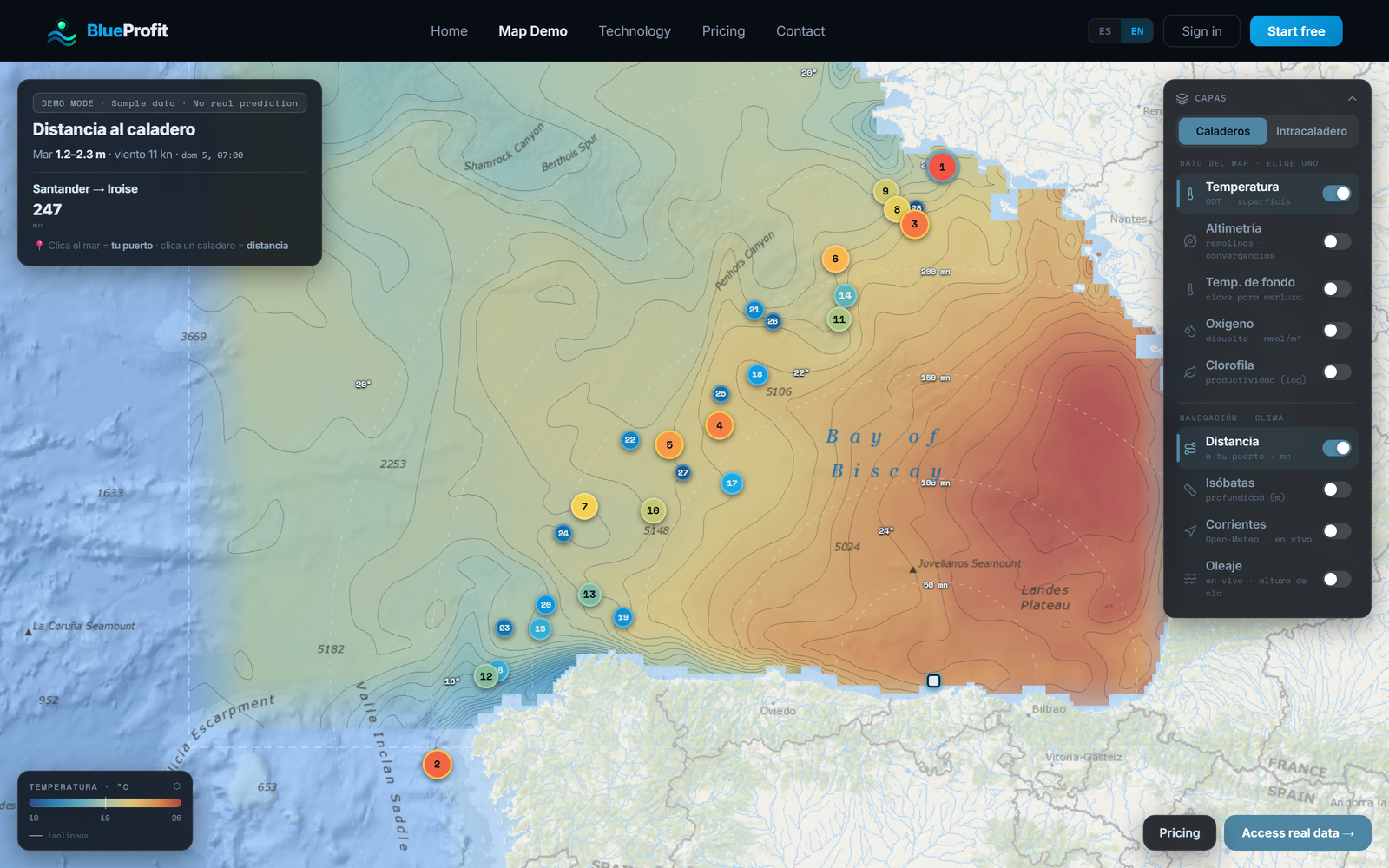The height and width of the screenshot is (868, 1389).
Task: Click the Temperatura thermometer icon
Action: (x=1190, y=194)
